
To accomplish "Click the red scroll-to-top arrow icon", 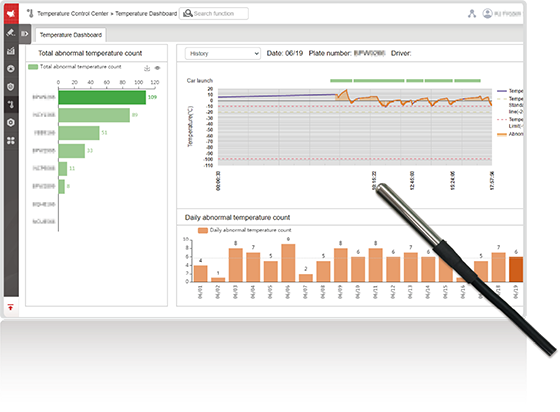I will pyautogui.click(x=11, y=307).
